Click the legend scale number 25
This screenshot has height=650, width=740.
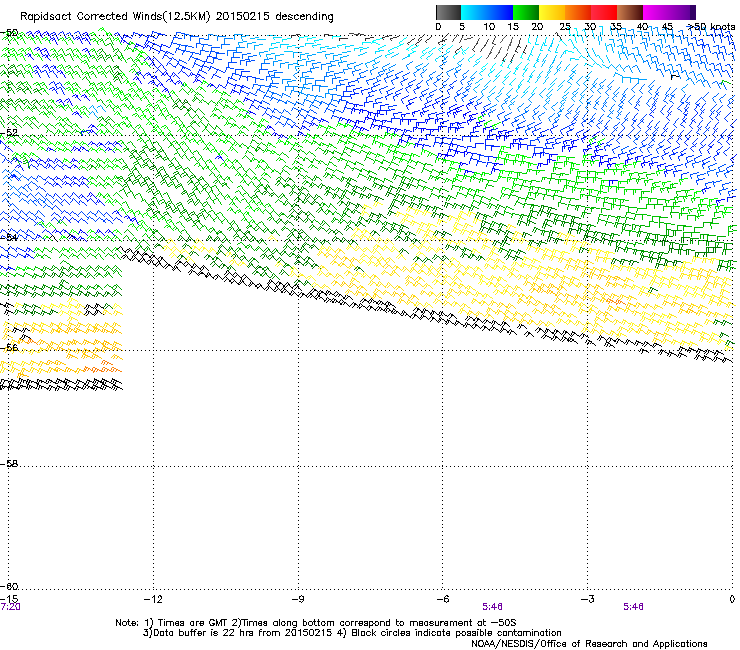coord(564,27)
